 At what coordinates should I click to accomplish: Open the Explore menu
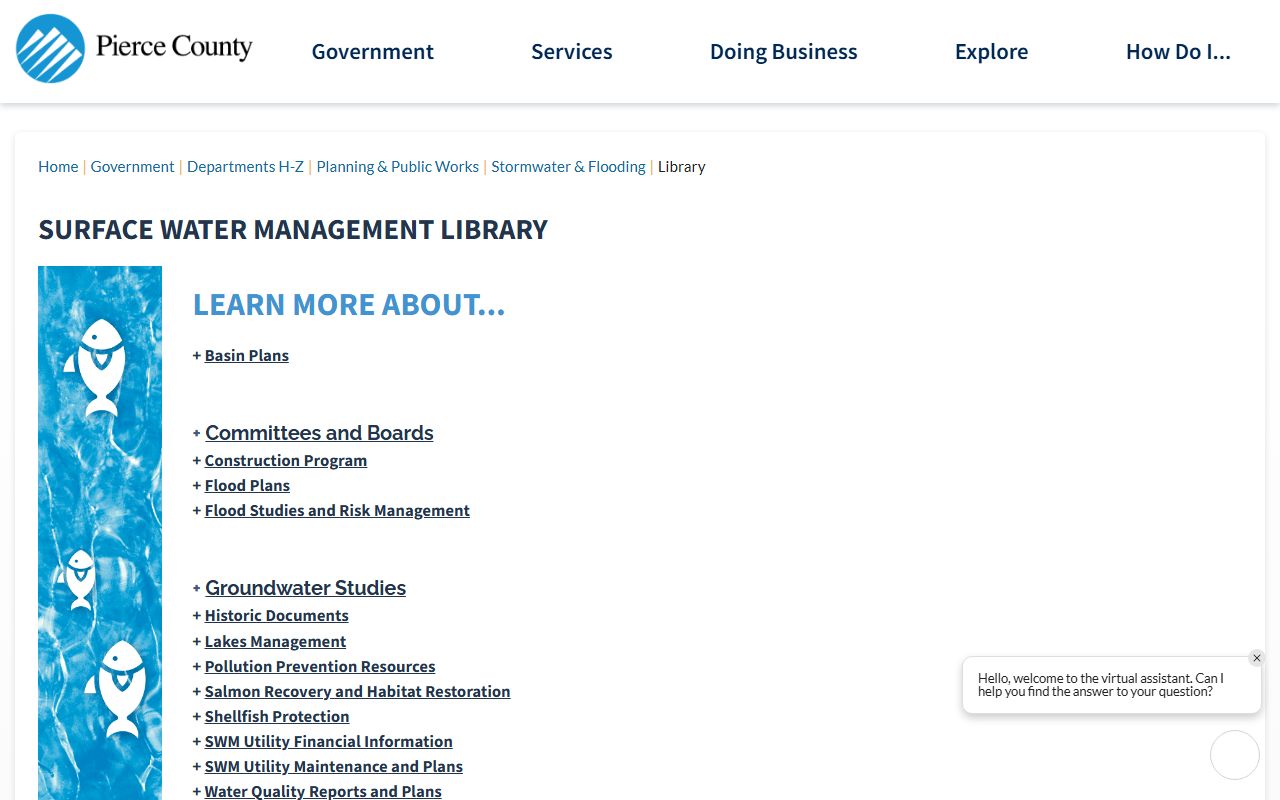pyautogui.click(x=991, y=52)
